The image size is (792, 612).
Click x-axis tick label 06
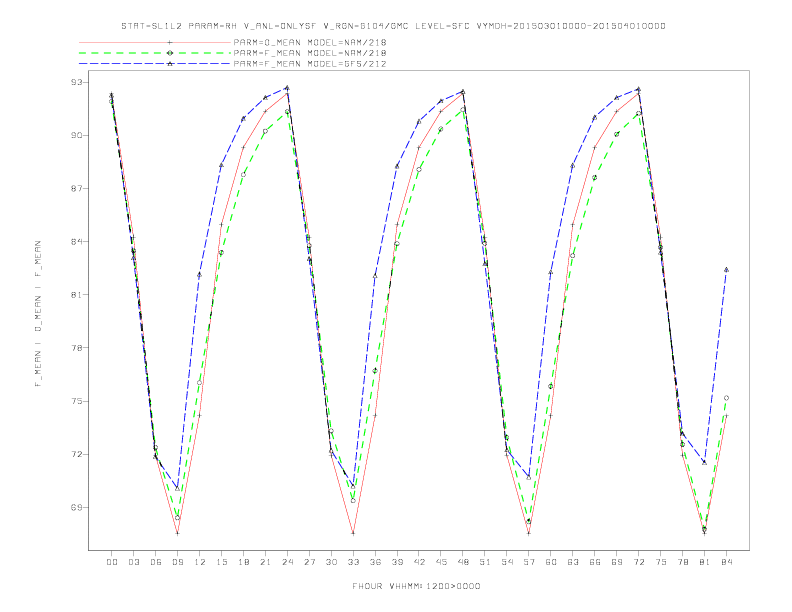click(156, 562)
